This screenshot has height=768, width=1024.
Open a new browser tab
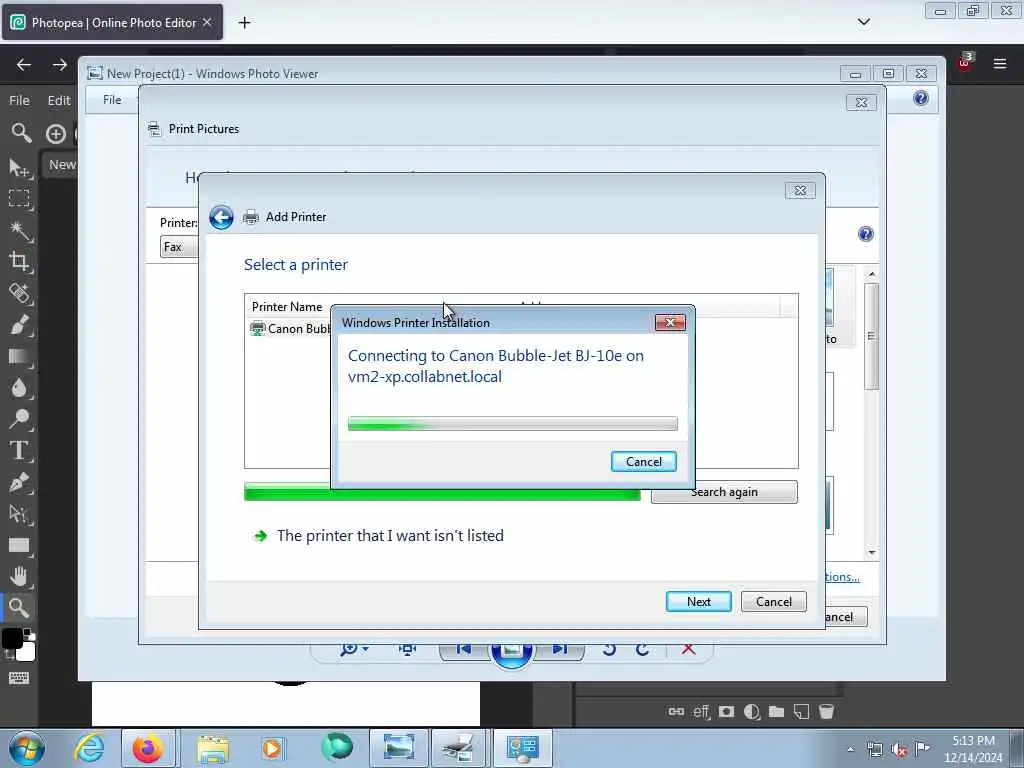(x=244, y=23)
